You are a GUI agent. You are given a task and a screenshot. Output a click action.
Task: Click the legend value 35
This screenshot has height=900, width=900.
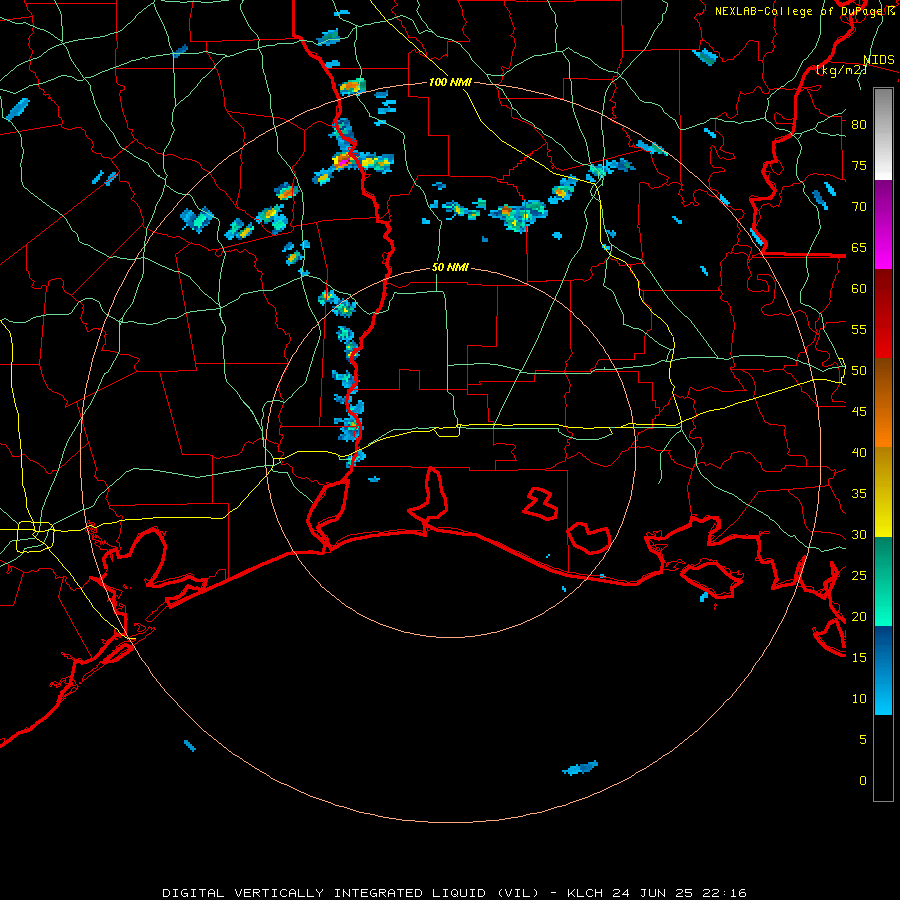click(859, 494)
